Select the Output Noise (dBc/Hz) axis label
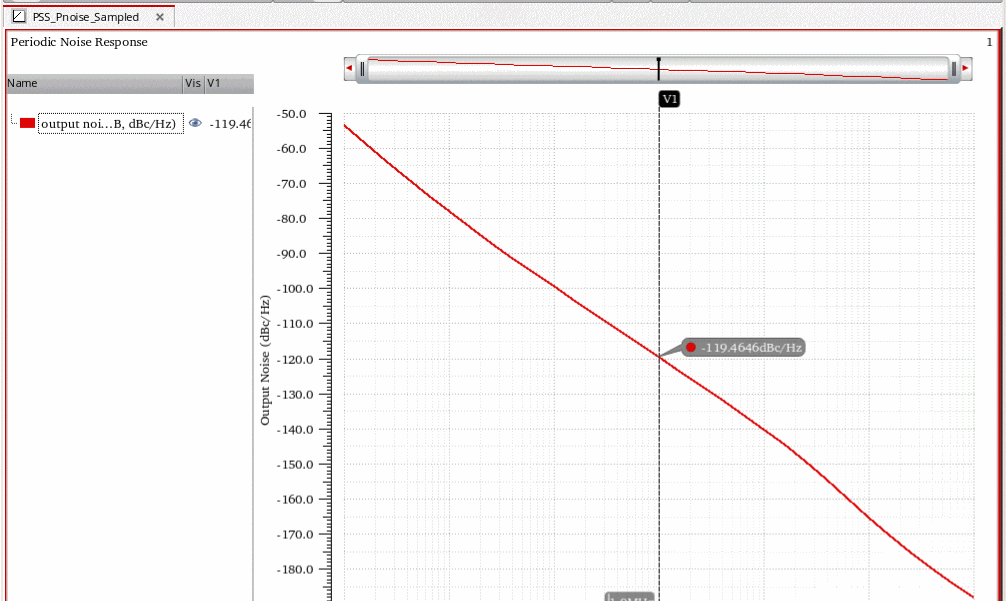 coord(265,360)
